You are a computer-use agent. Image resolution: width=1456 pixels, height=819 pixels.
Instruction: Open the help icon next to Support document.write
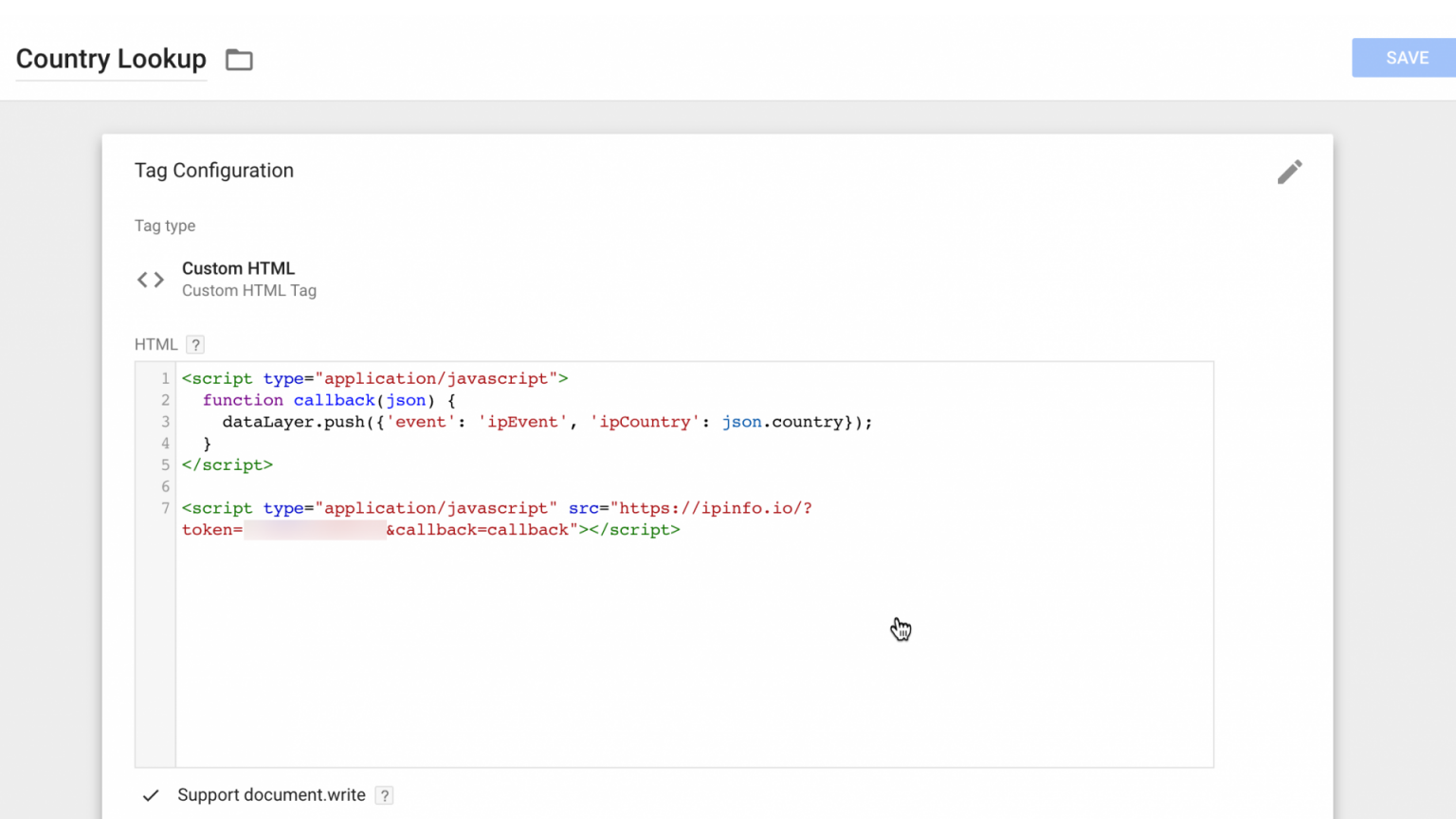click(384, 795)
